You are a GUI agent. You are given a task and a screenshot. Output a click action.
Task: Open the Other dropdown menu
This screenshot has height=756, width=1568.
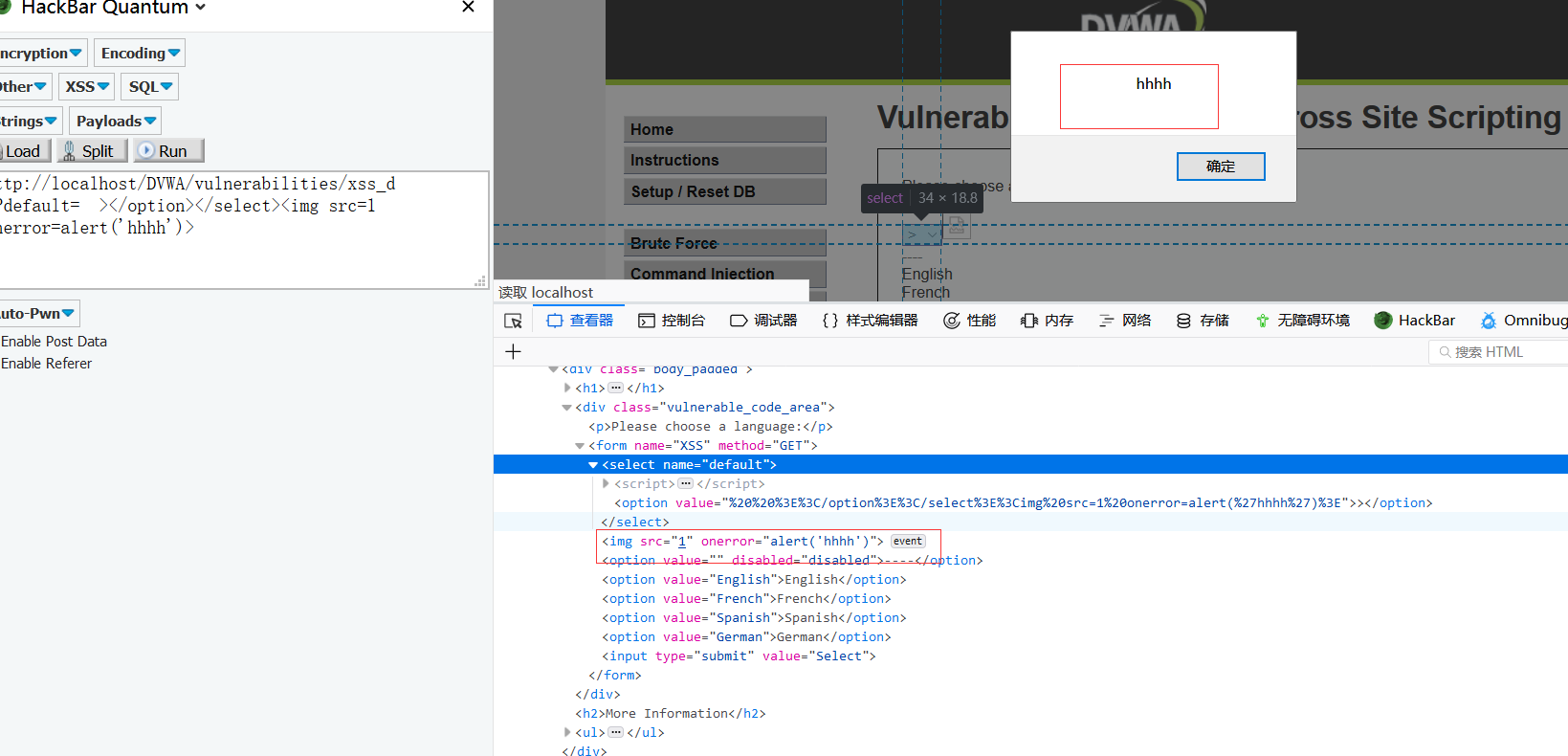24,86
